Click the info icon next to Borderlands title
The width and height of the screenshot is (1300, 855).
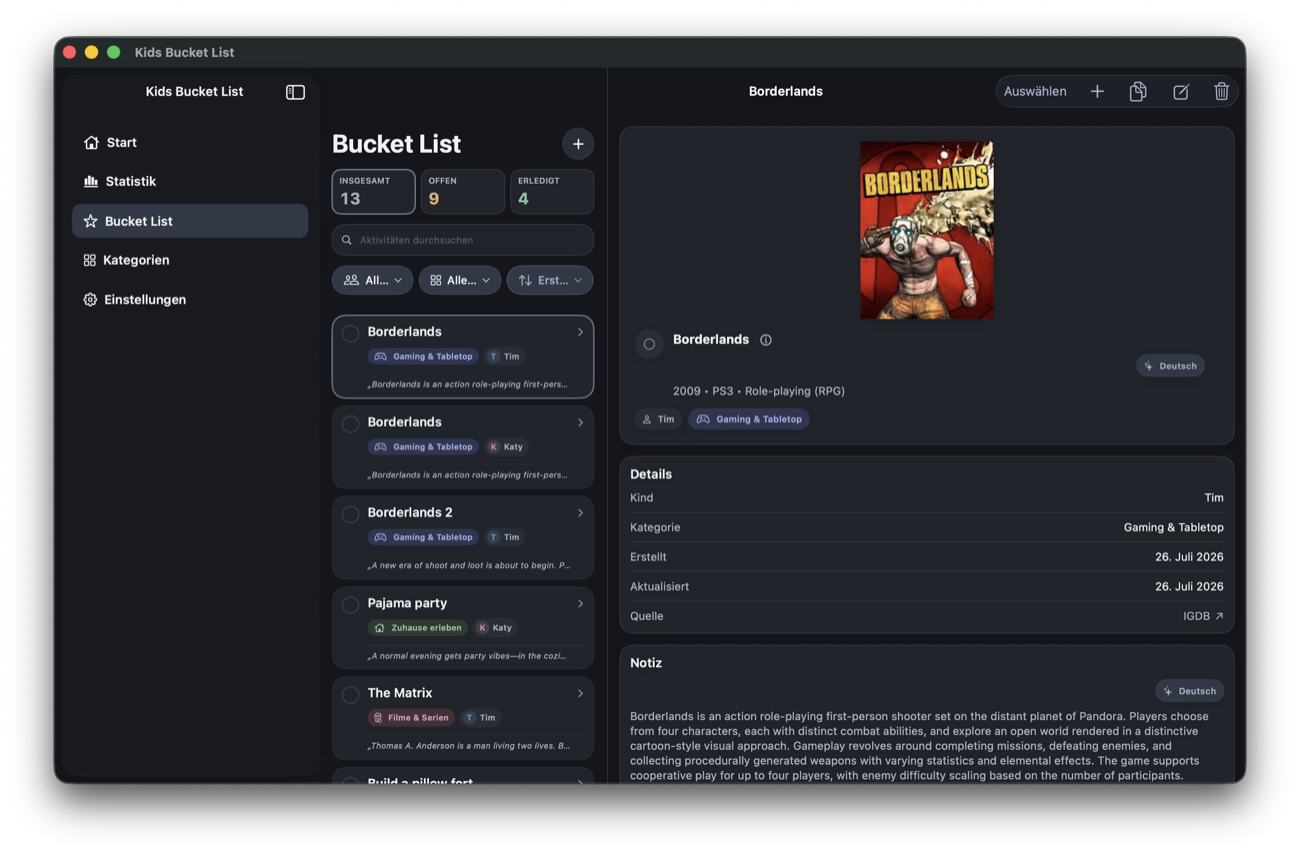[x=766, y=340]
